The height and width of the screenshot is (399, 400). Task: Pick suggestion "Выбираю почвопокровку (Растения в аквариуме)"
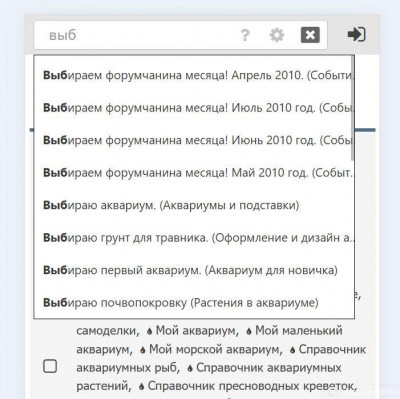tap(194, 303)
